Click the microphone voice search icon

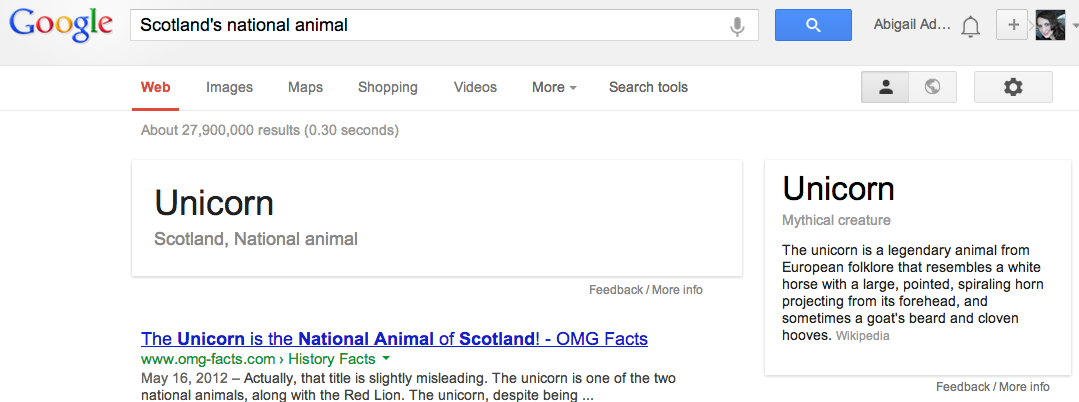coord(738,26)
